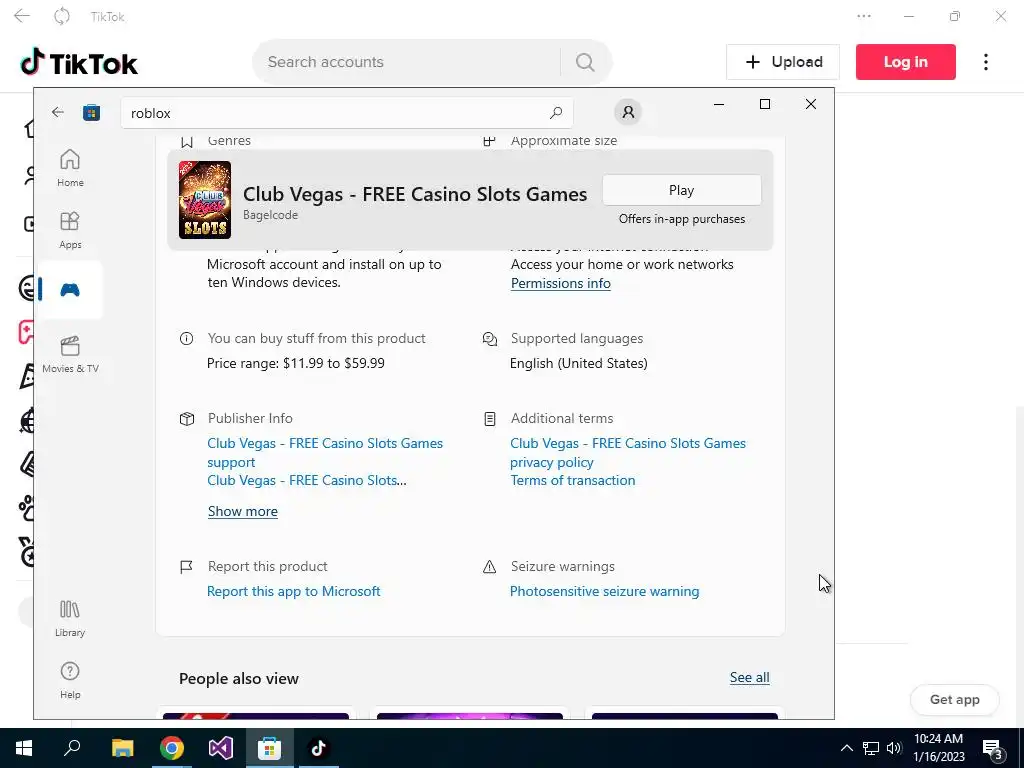Open Visual Studio from taskbar
The width and height of the screenshot is (1024, 768).
[221, 748]
